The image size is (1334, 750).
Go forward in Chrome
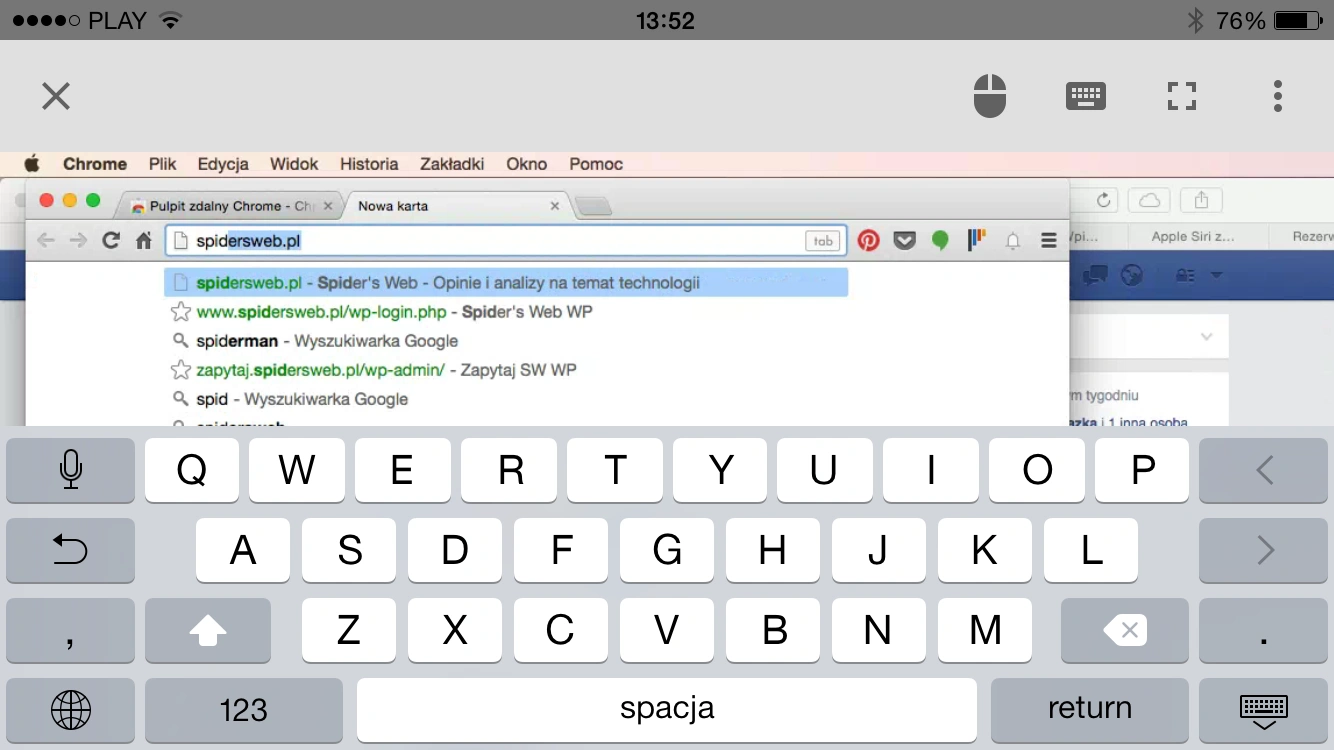click(78, 240)
